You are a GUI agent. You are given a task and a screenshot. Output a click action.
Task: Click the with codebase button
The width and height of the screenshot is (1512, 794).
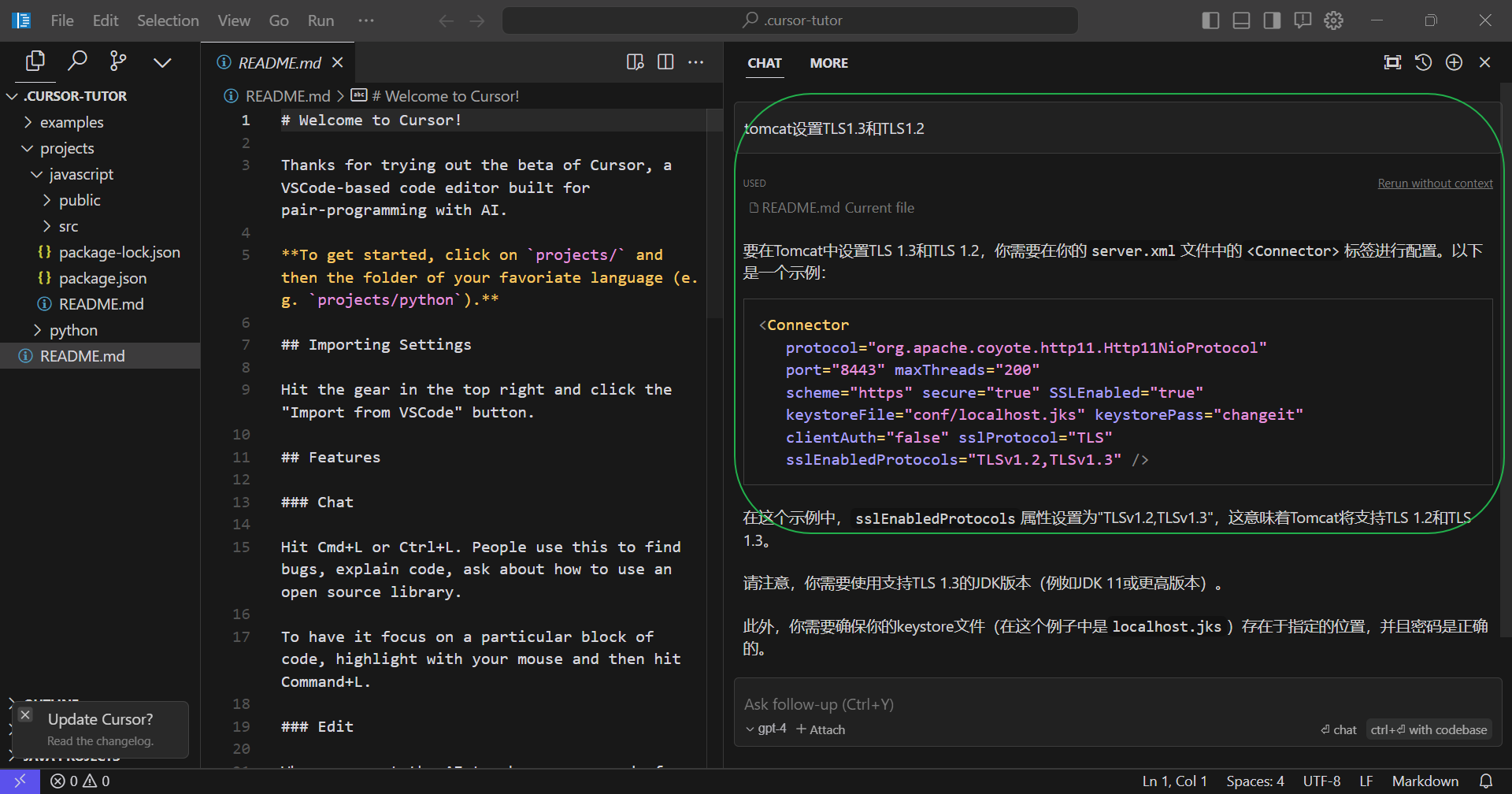pyautogui.click(x=1428, y=729)
